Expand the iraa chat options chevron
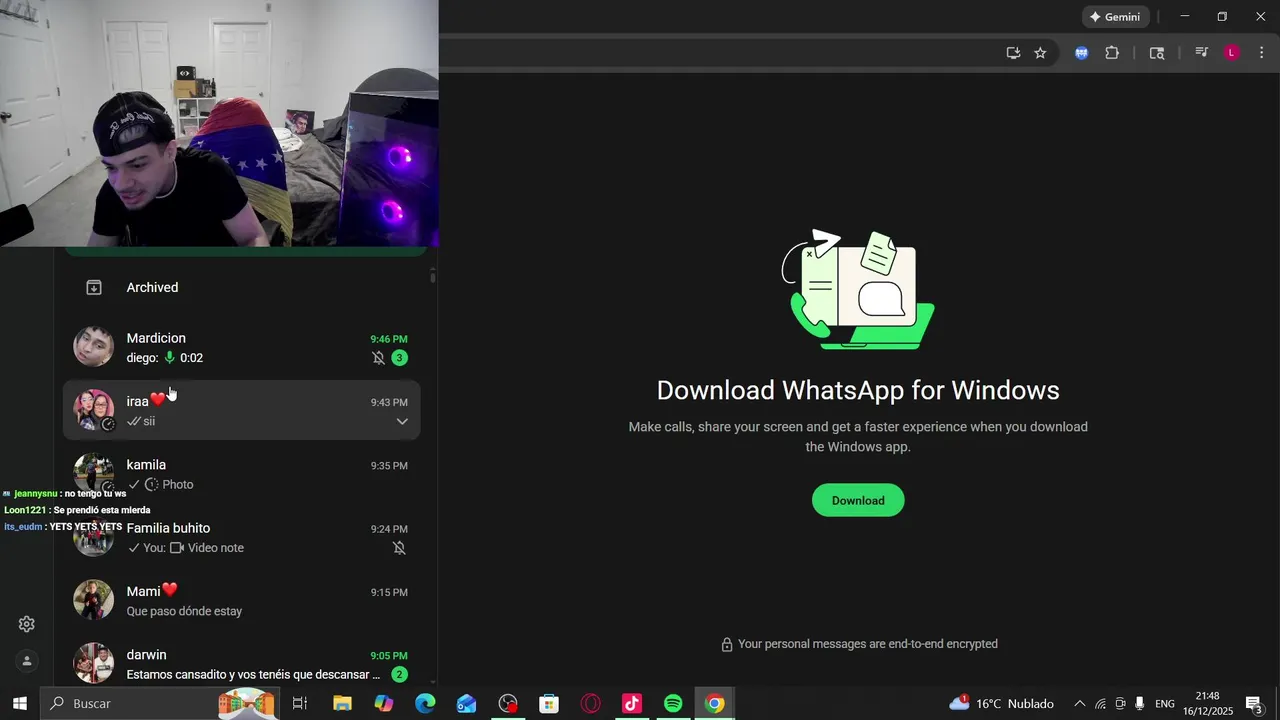Image resolution: width=1280 pixels, height=720 pixels. (x=402, y=421)
